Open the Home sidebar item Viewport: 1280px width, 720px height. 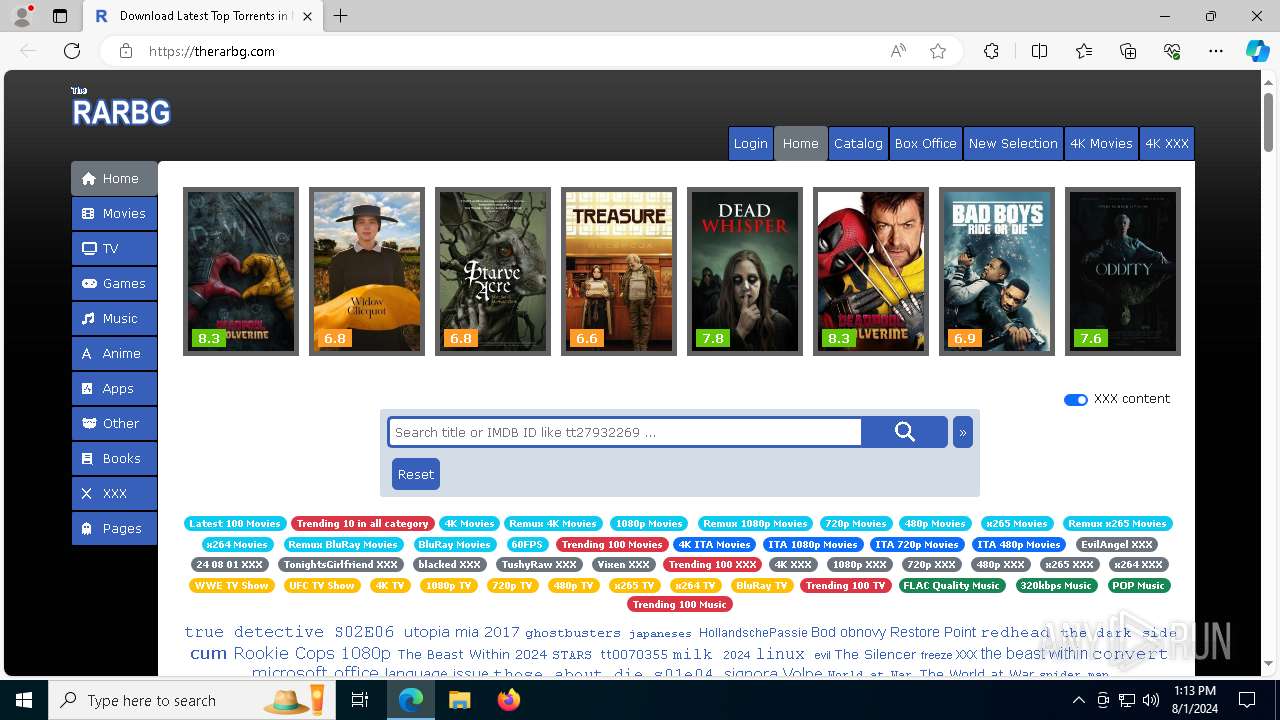coord(114,178)
